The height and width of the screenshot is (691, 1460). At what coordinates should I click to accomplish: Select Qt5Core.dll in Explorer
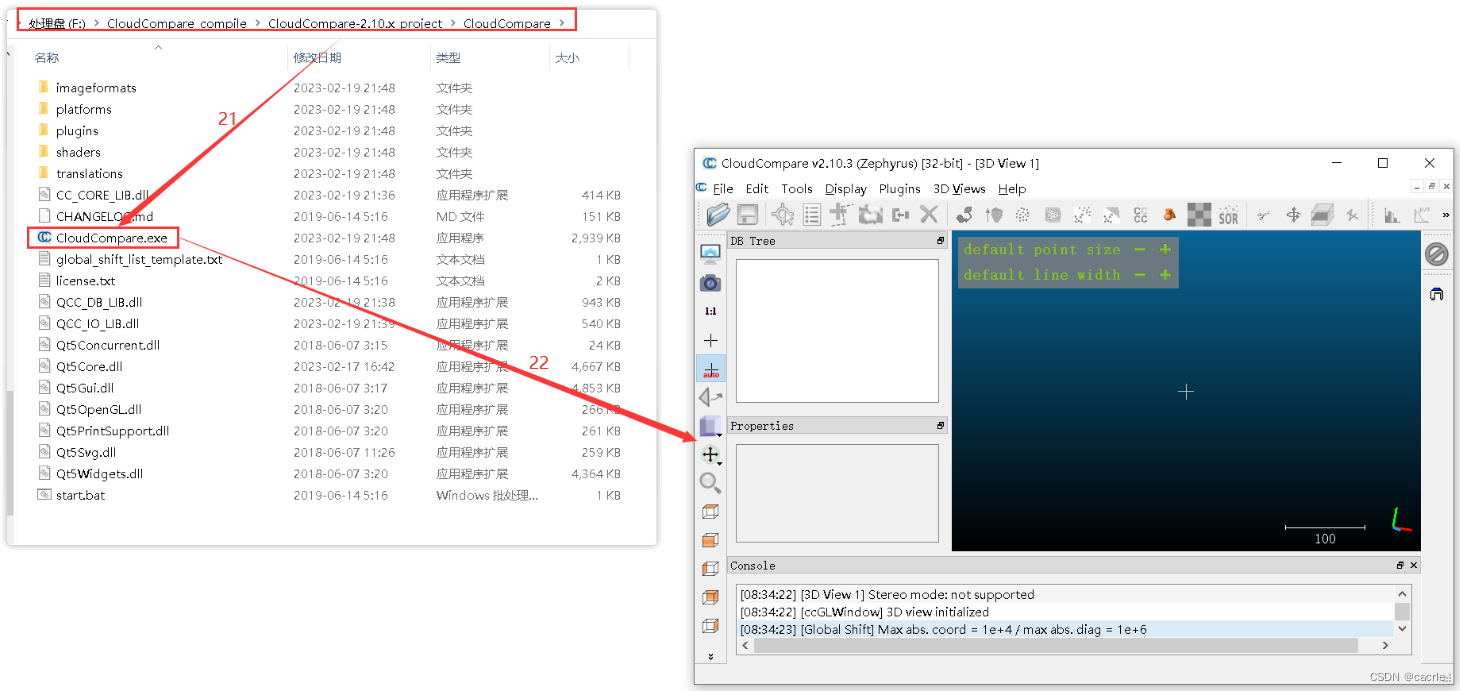(89, 366)
